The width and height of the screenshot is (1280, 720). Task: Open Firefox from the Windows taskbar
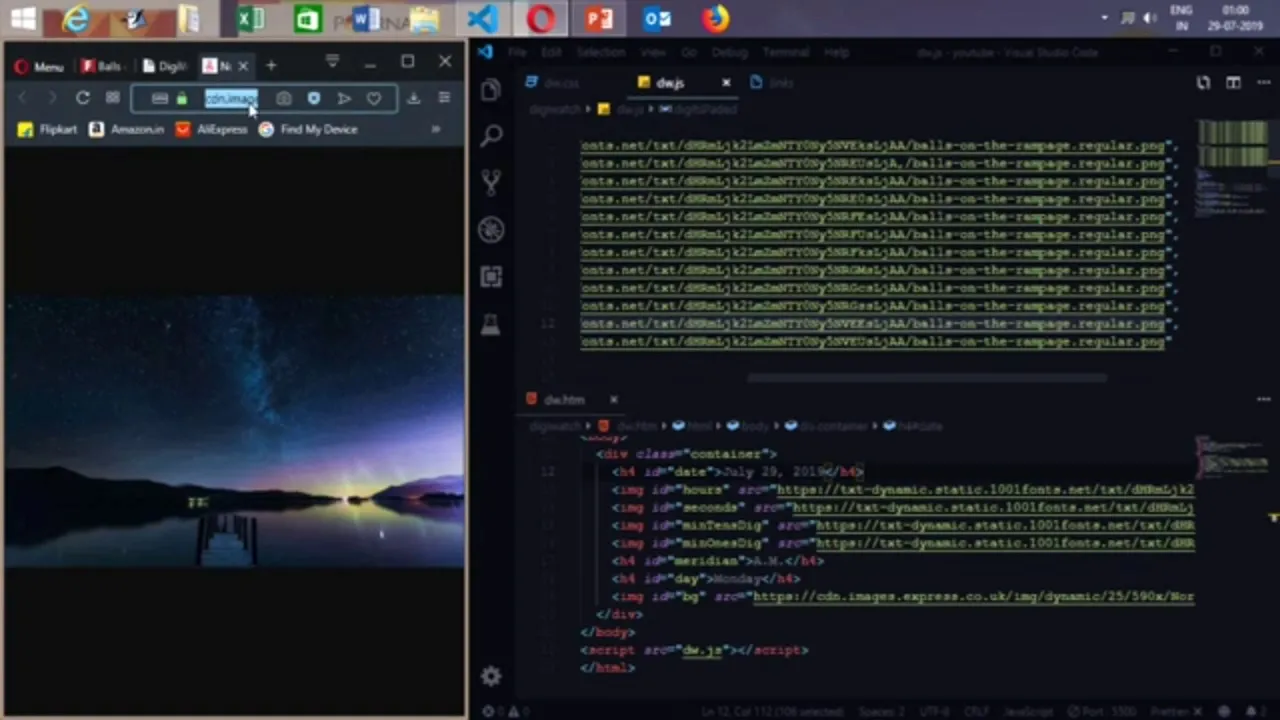(x=715, y=19)
